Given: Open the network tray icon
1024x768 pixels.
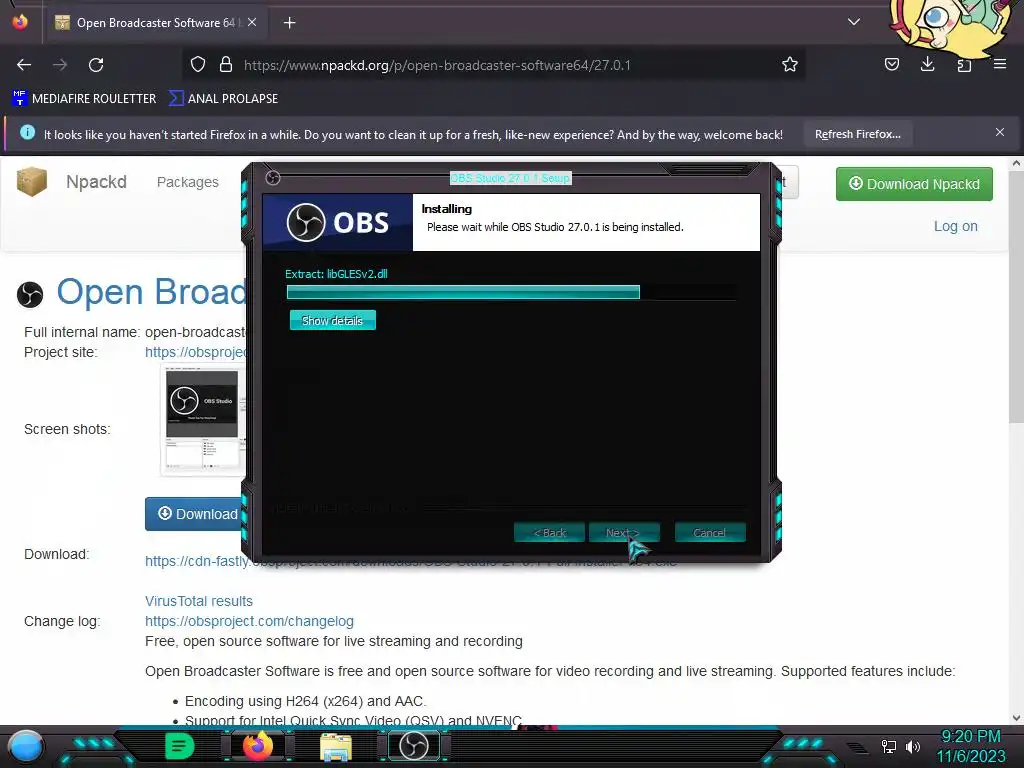Looking at the screenshot, I should coord(889,746).
